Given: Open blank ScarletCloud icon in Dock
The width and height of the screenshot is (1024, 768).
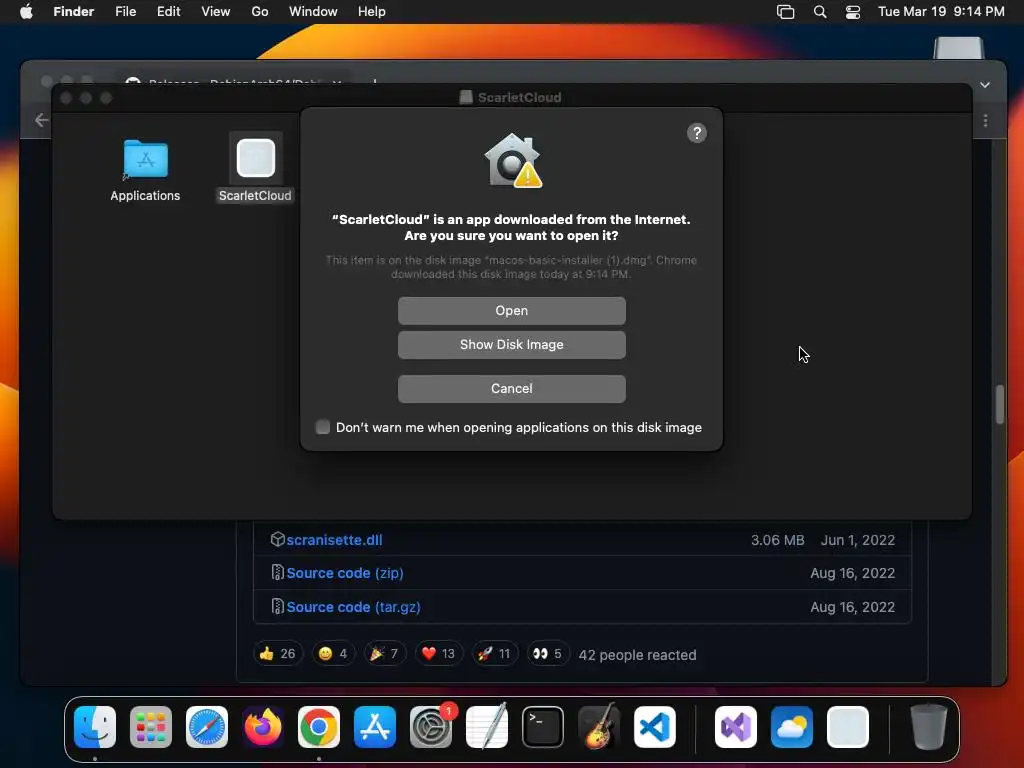Looking at the screenshot, I should 848,727.
